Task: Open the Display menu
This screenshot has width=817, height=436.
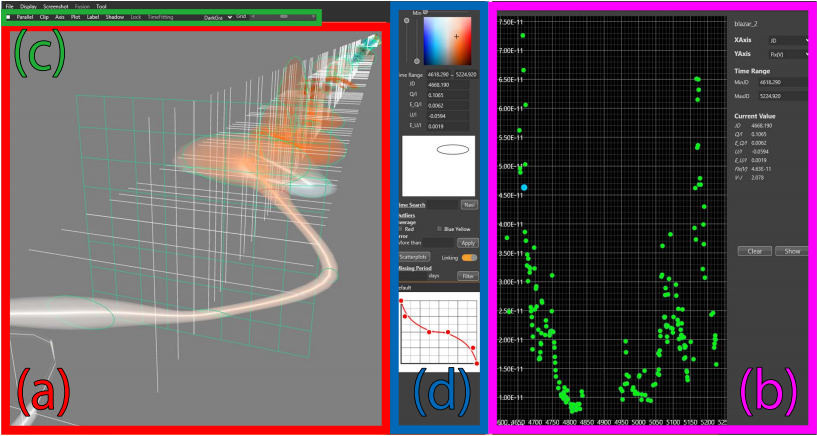Action: (x=30, y=6)
